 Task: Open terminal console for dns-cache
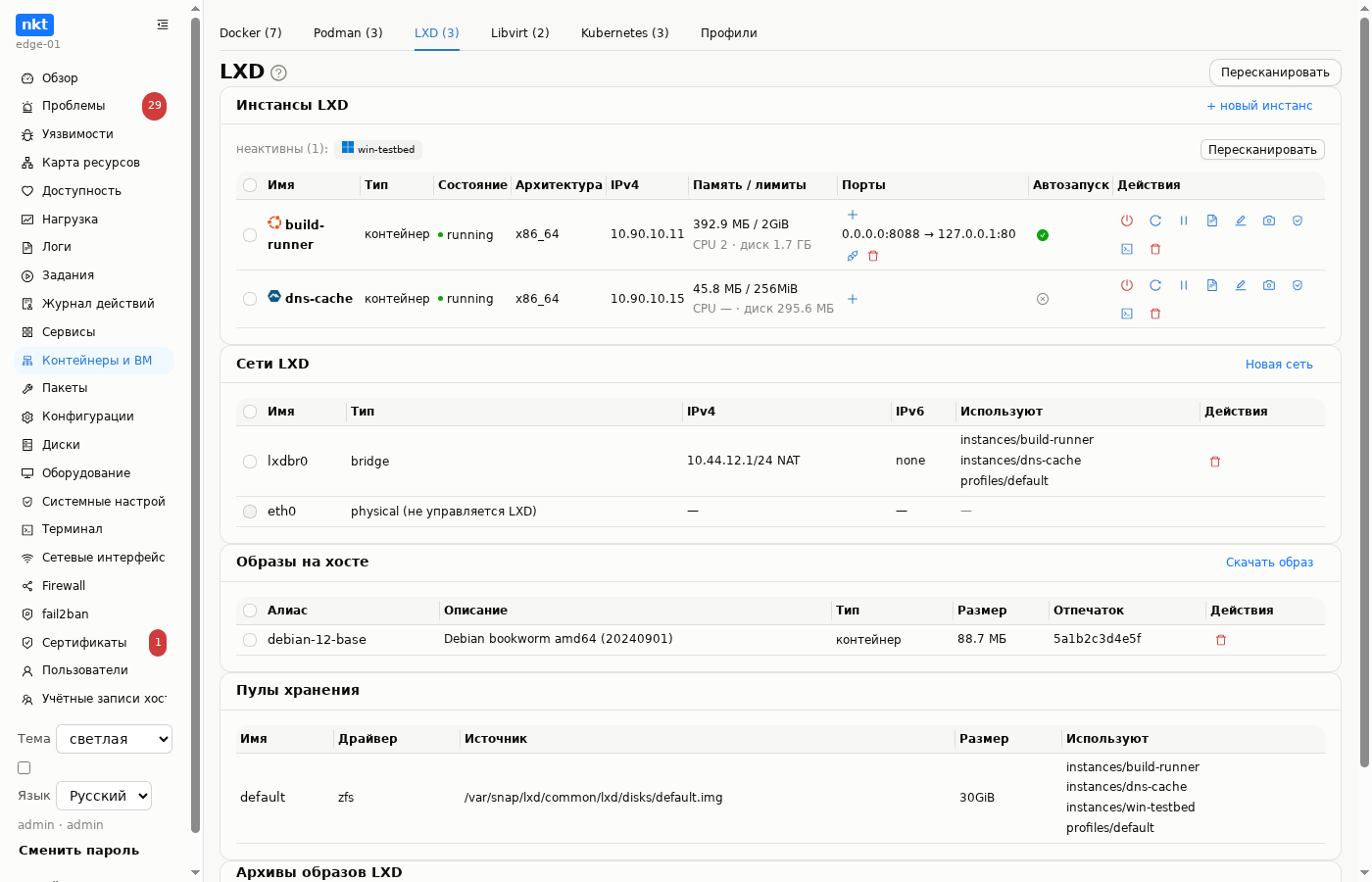1127,314
